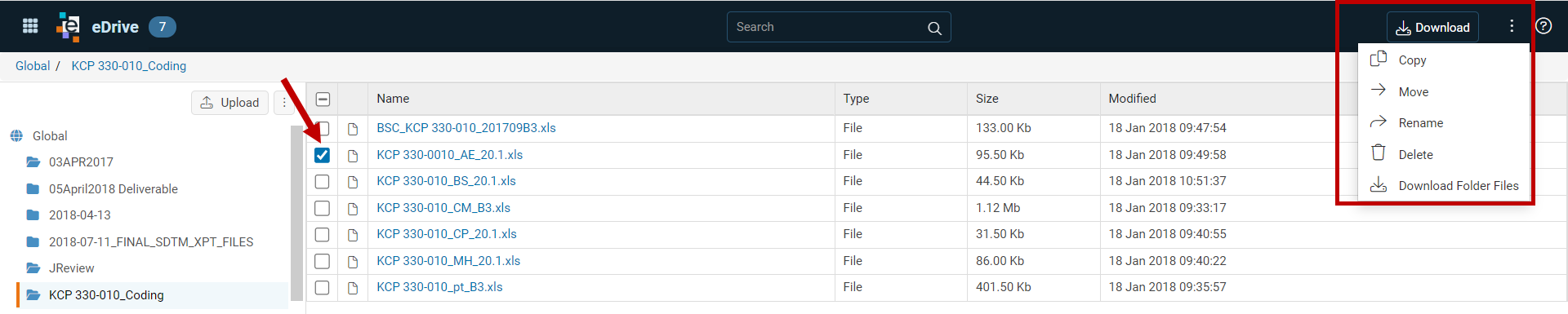Click folder icon beside 03APR2017
Image resolution: width=1568 pixels, height=314 pixels.
[33, 162]
